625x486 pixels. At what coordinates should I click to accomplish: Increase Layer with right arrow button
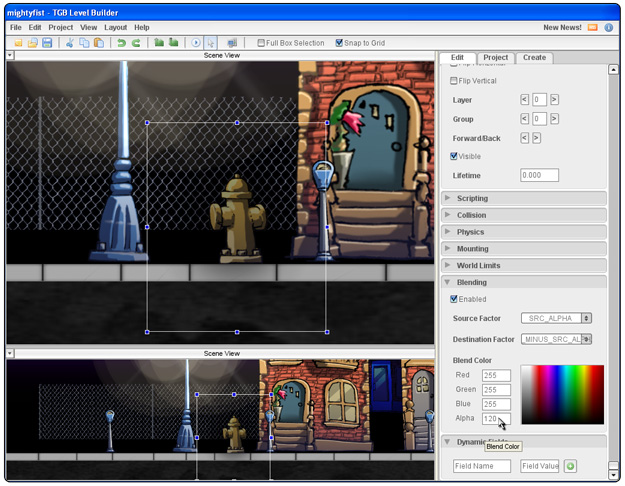(554, 100)
